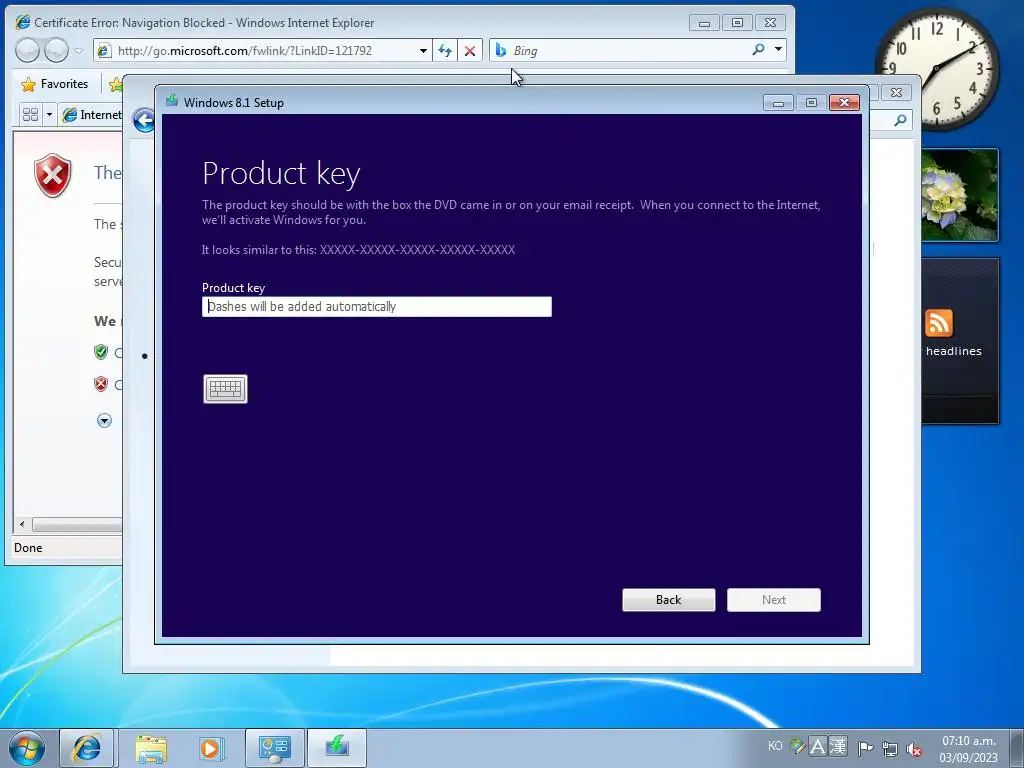Image resolution: width=1024 pixels, height=768 pixels.
Task: Select the Internet Explorer page tab
Action: pyautogui.click(x=91, y=115)
